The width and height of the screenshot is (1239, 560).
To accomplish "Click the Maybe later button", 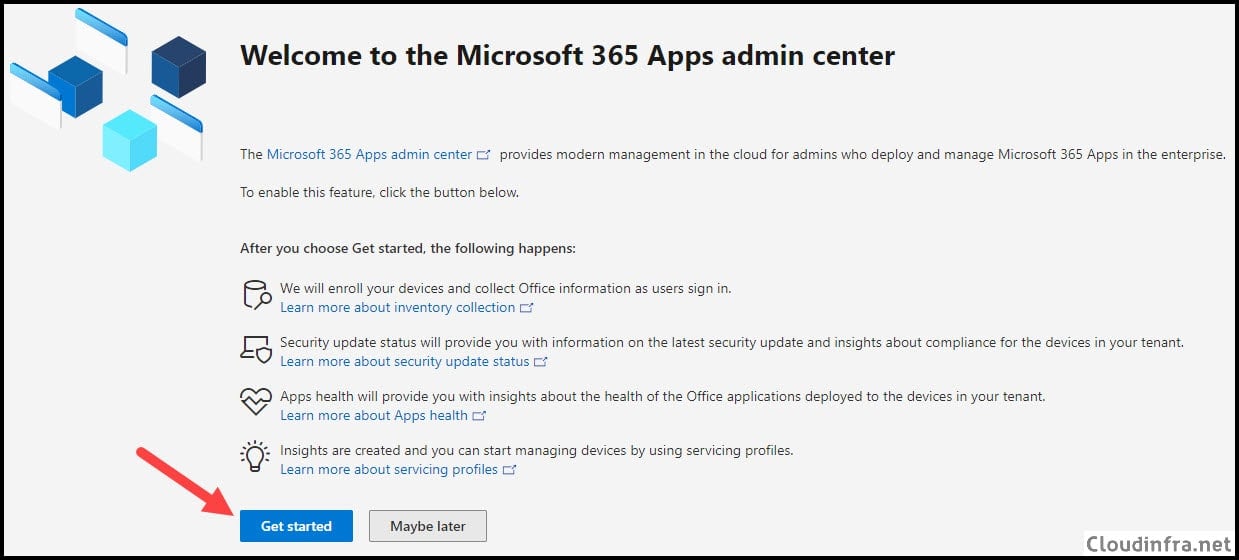I will (428, 526).
